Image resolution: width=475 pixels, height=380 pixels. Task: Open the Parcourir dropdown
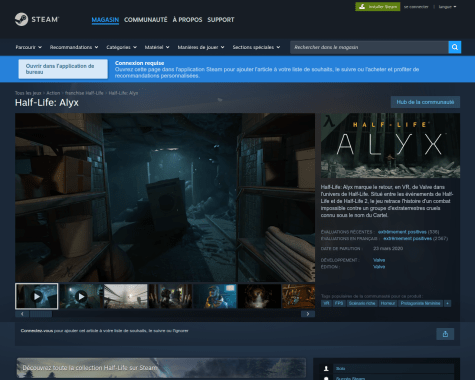29,47
